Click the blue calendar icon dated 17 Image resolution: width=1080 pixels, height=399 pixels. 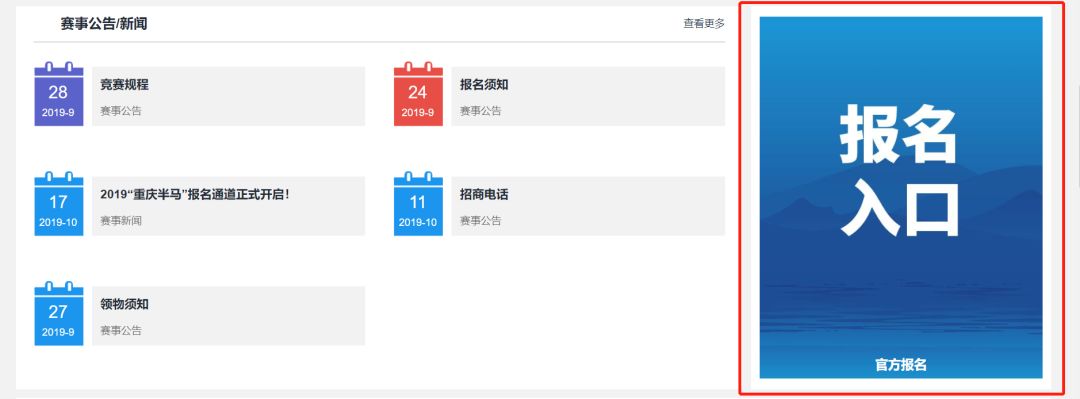[x=59, y=203]
